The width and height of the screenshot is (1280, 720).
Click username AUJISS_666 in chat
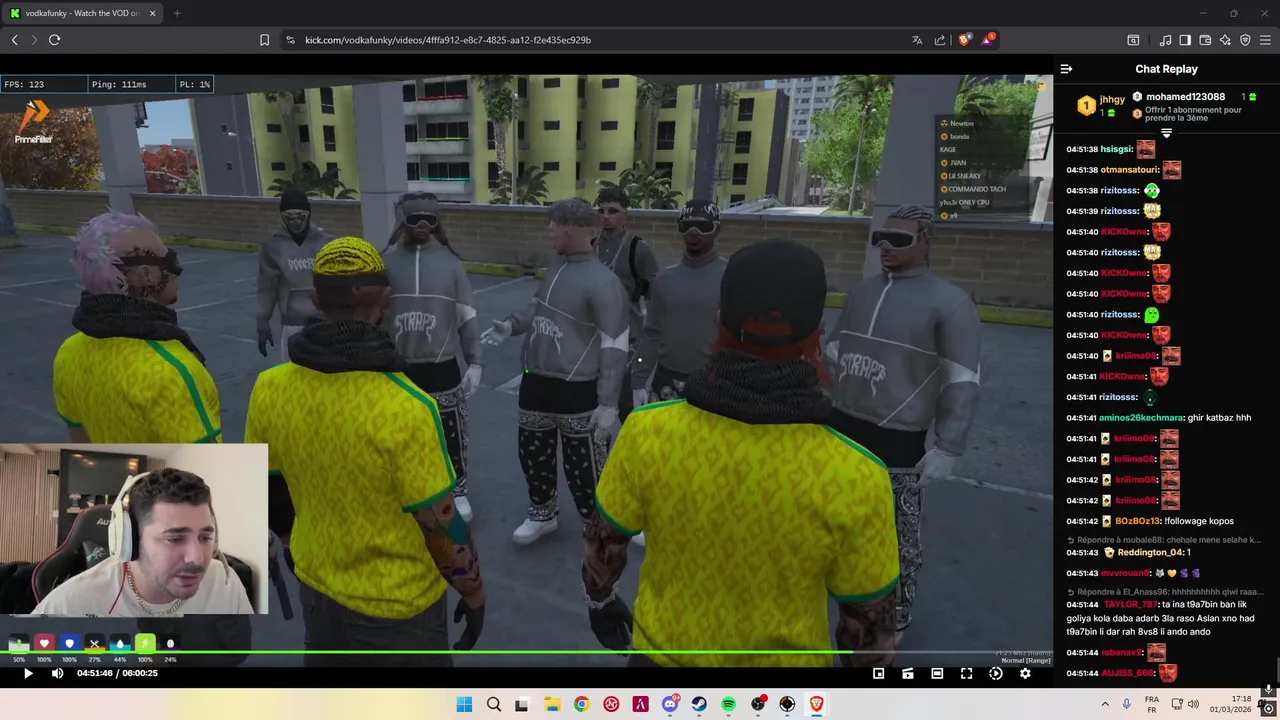1128,673
